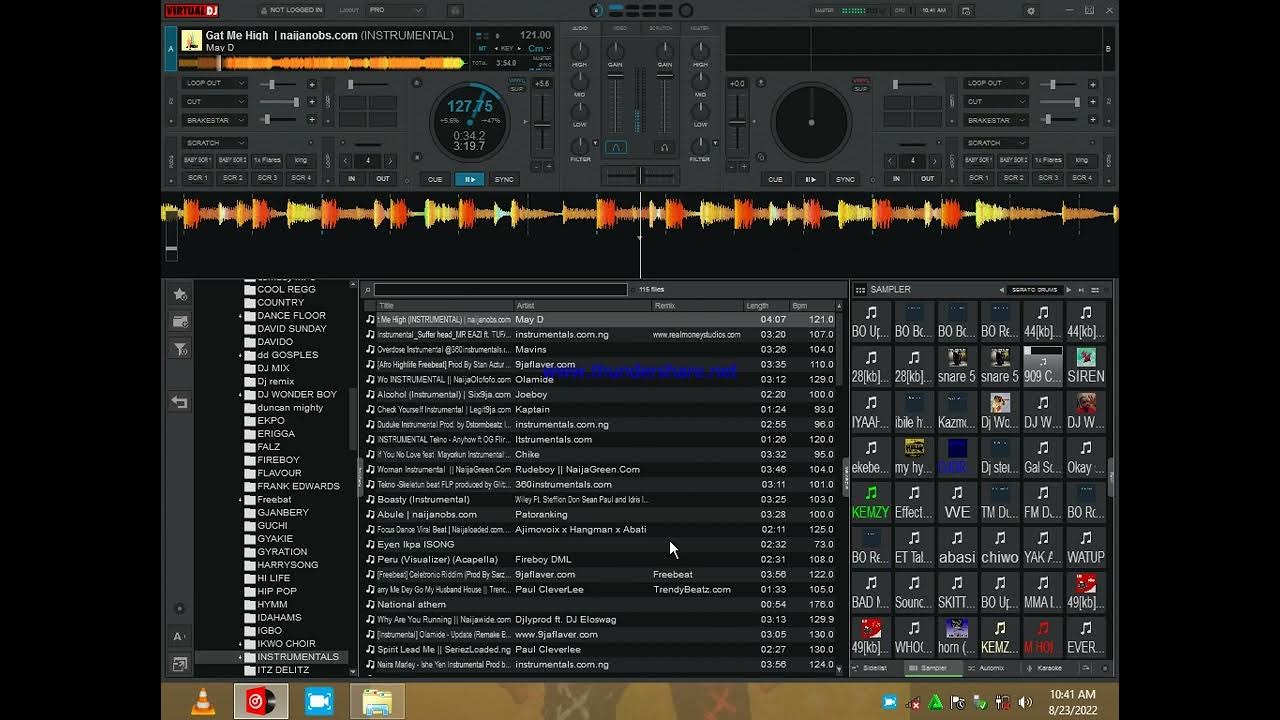
Task: Toggle SYNC on deck A
Action: [504, 179]
